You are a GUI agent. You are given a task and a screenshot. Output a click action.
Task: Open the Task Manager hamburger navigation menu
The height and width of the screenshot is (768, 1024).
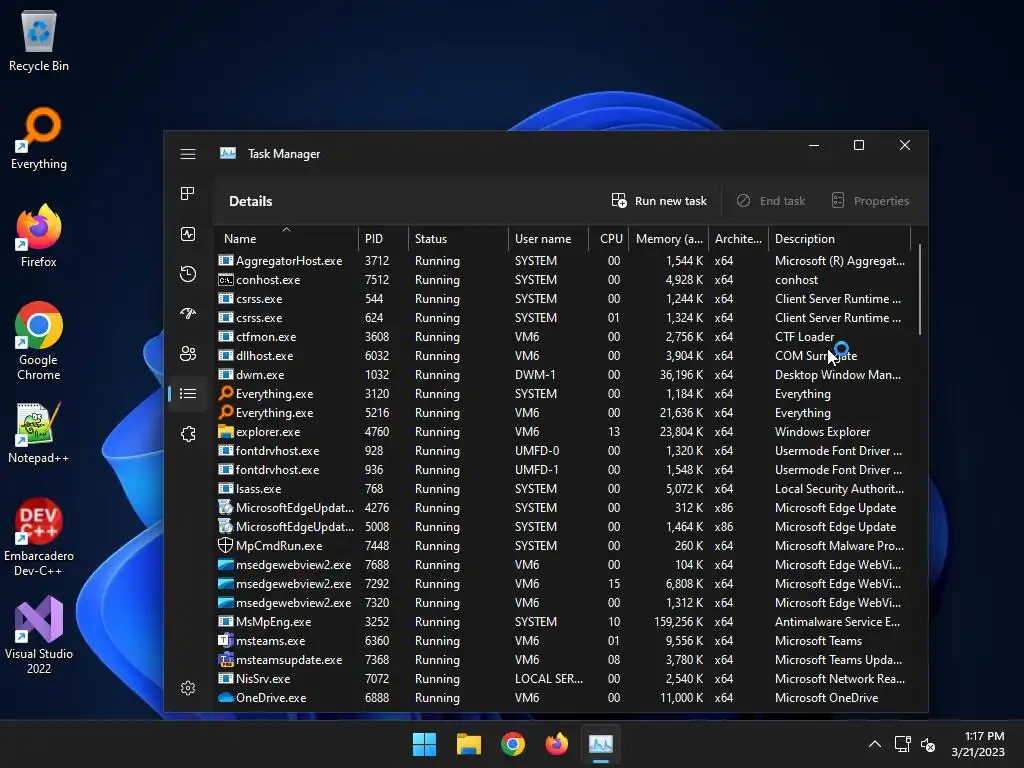point(188,154)
